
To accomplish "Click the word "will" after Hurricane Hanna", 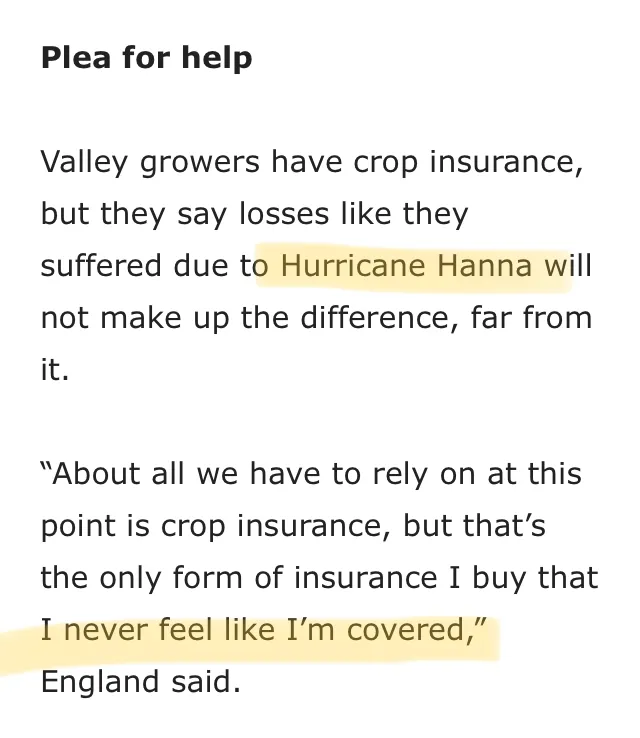I will [x=568, y=265].
